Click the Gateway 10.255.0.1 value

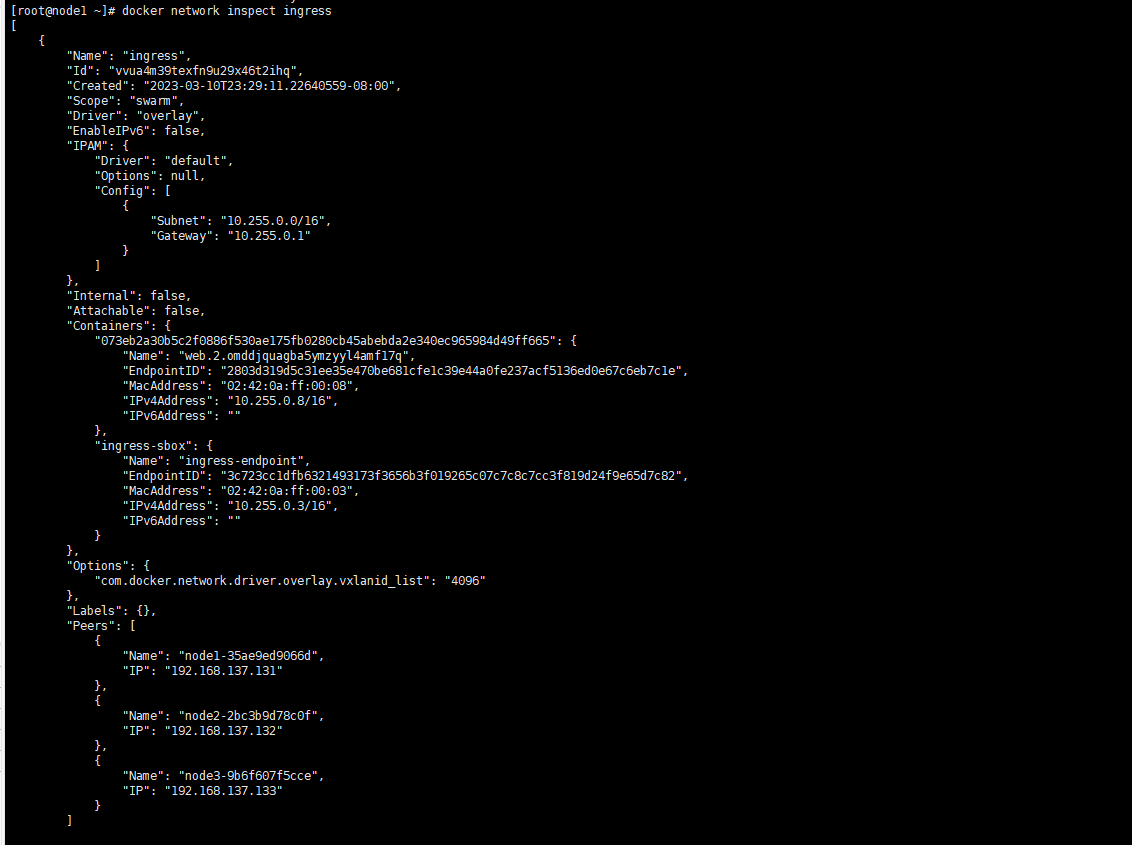tap(269, 236)
